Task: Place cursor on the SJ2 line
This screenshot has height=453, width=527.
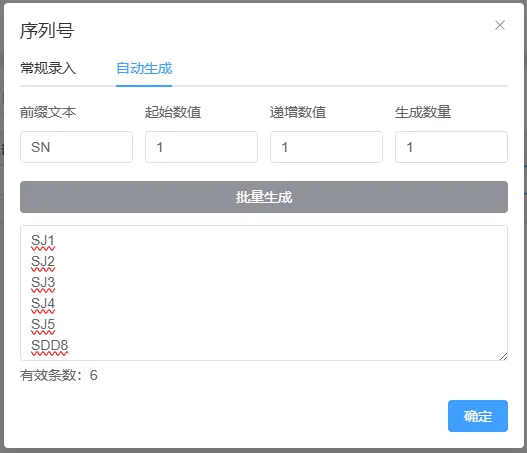Action: [43, 262]
